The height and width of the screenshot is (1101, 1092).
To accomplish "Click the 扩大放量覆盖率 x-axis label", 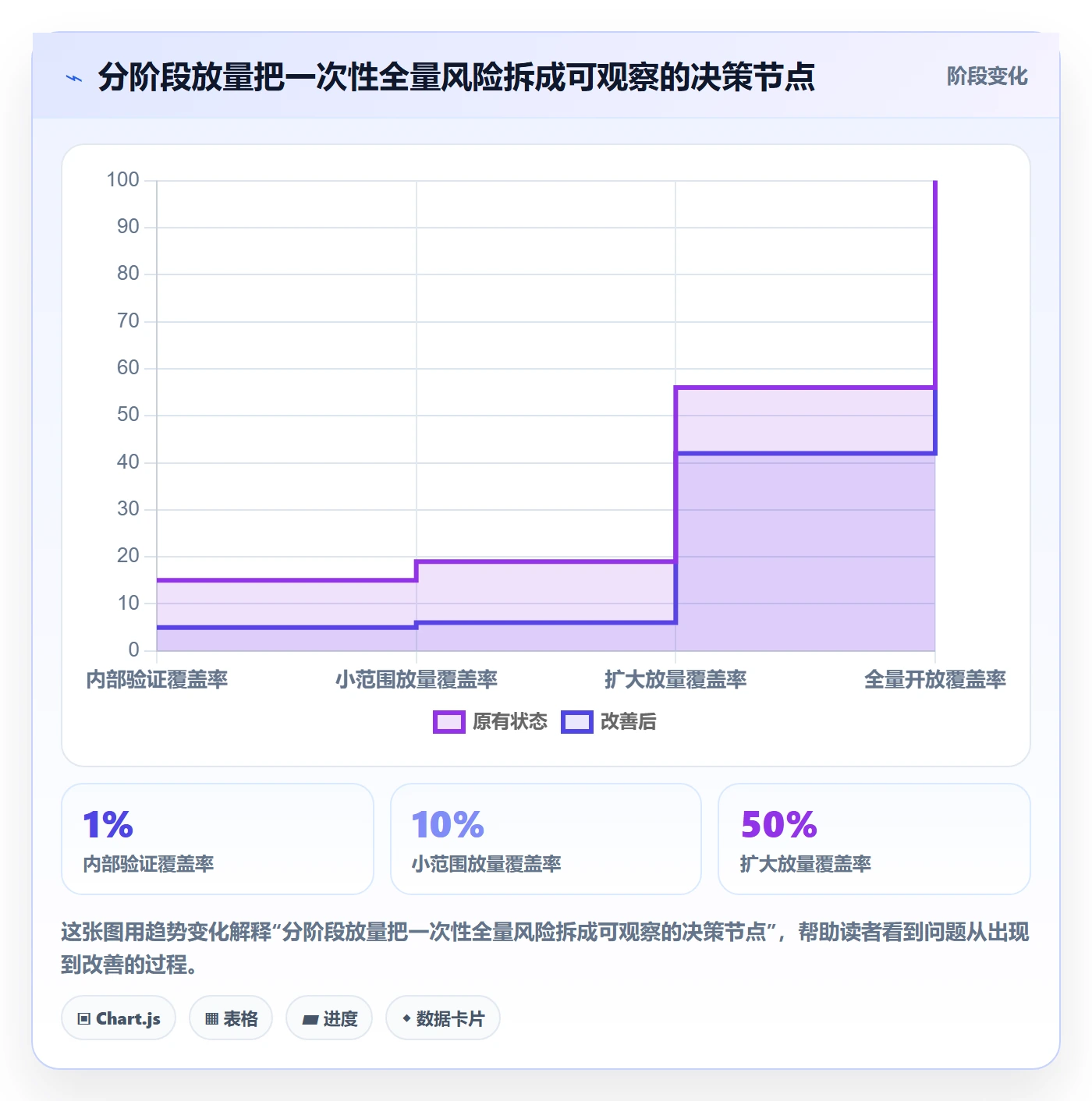I will (675, 680).
